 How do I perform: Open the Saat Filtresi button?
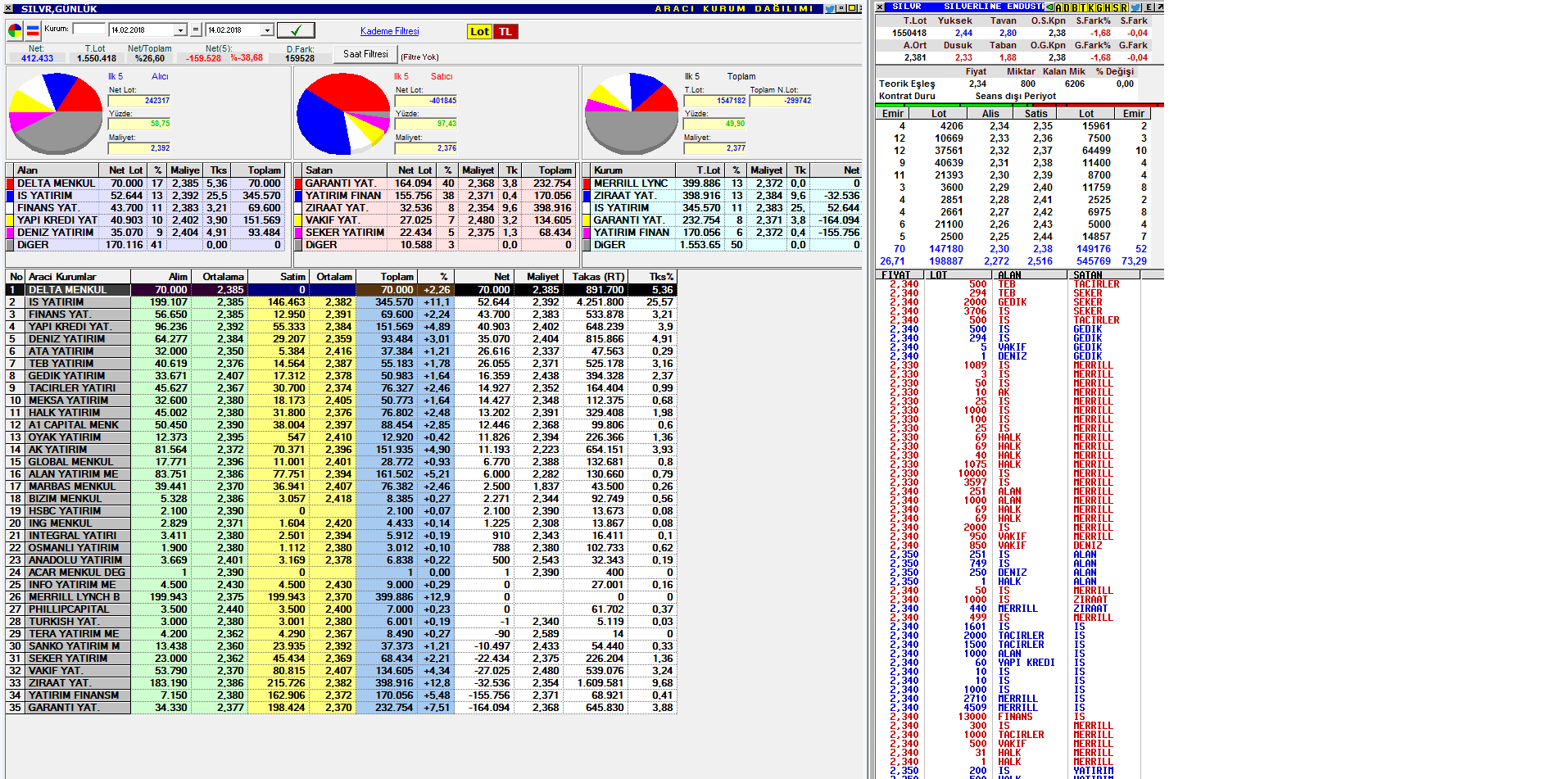click(x=365, y=54)
